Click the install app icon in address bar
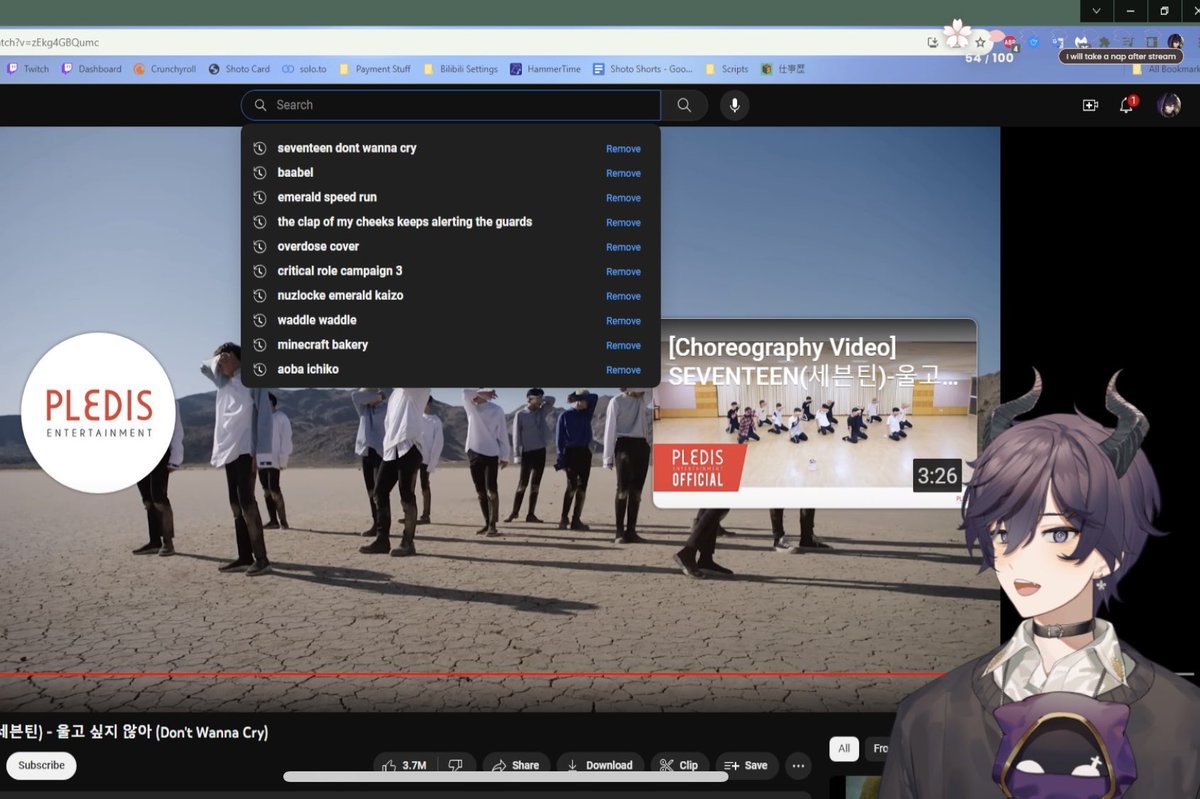Image resolution: width=1200 pixels, height=799 pixels. 933,42
